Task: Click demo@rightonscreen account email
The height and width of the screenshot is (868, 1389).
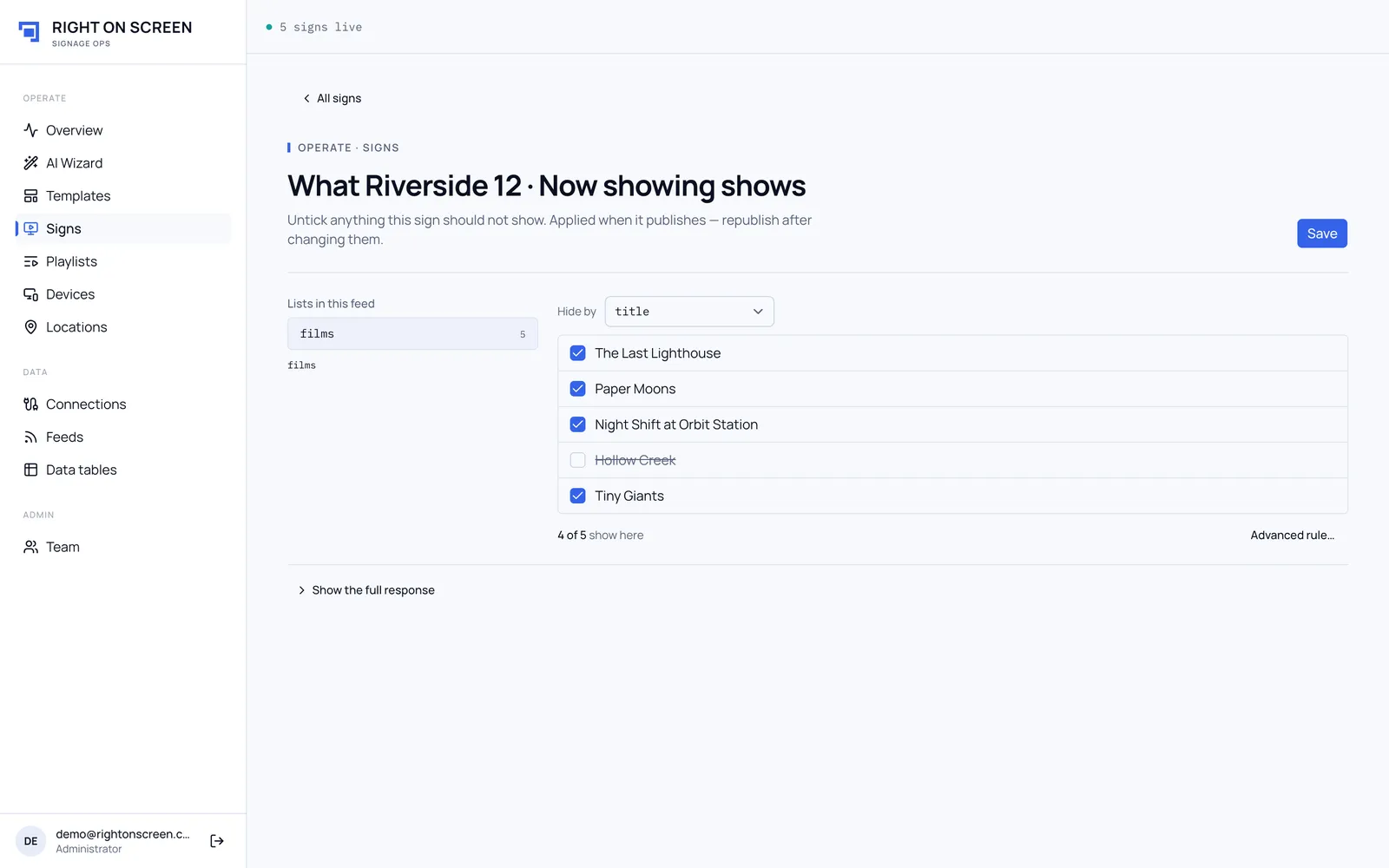Action: click(122, 834)
